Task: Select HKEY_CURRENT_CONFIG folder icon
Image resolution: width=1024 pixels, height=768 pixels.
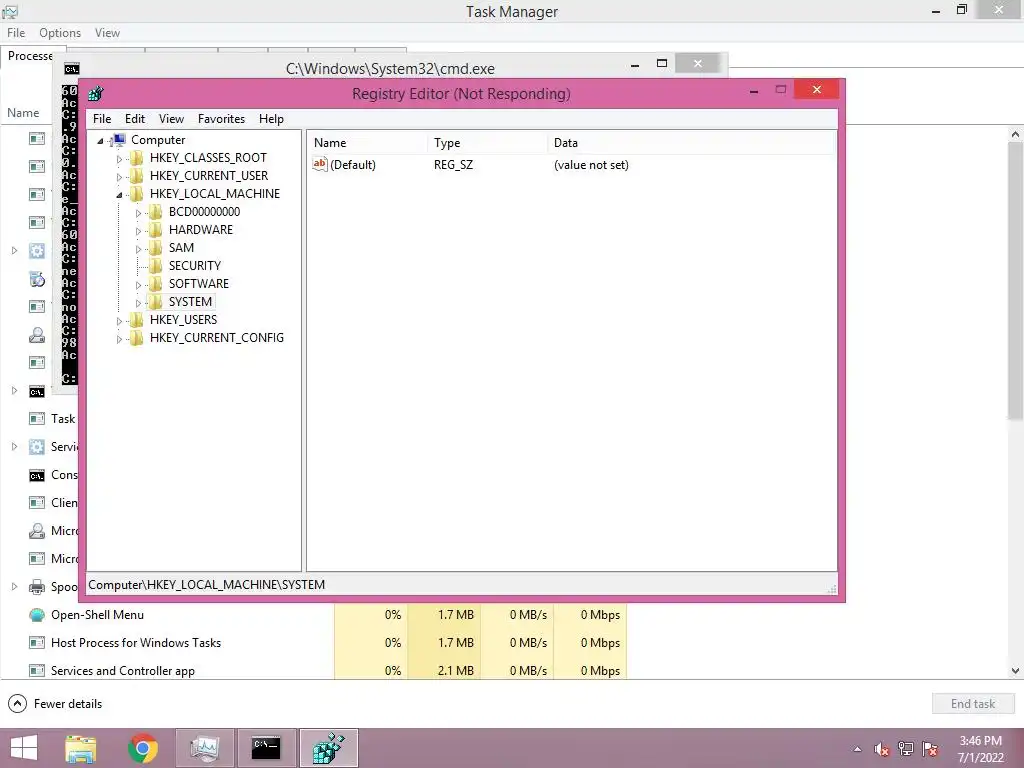Action: [x=136, y=338]
